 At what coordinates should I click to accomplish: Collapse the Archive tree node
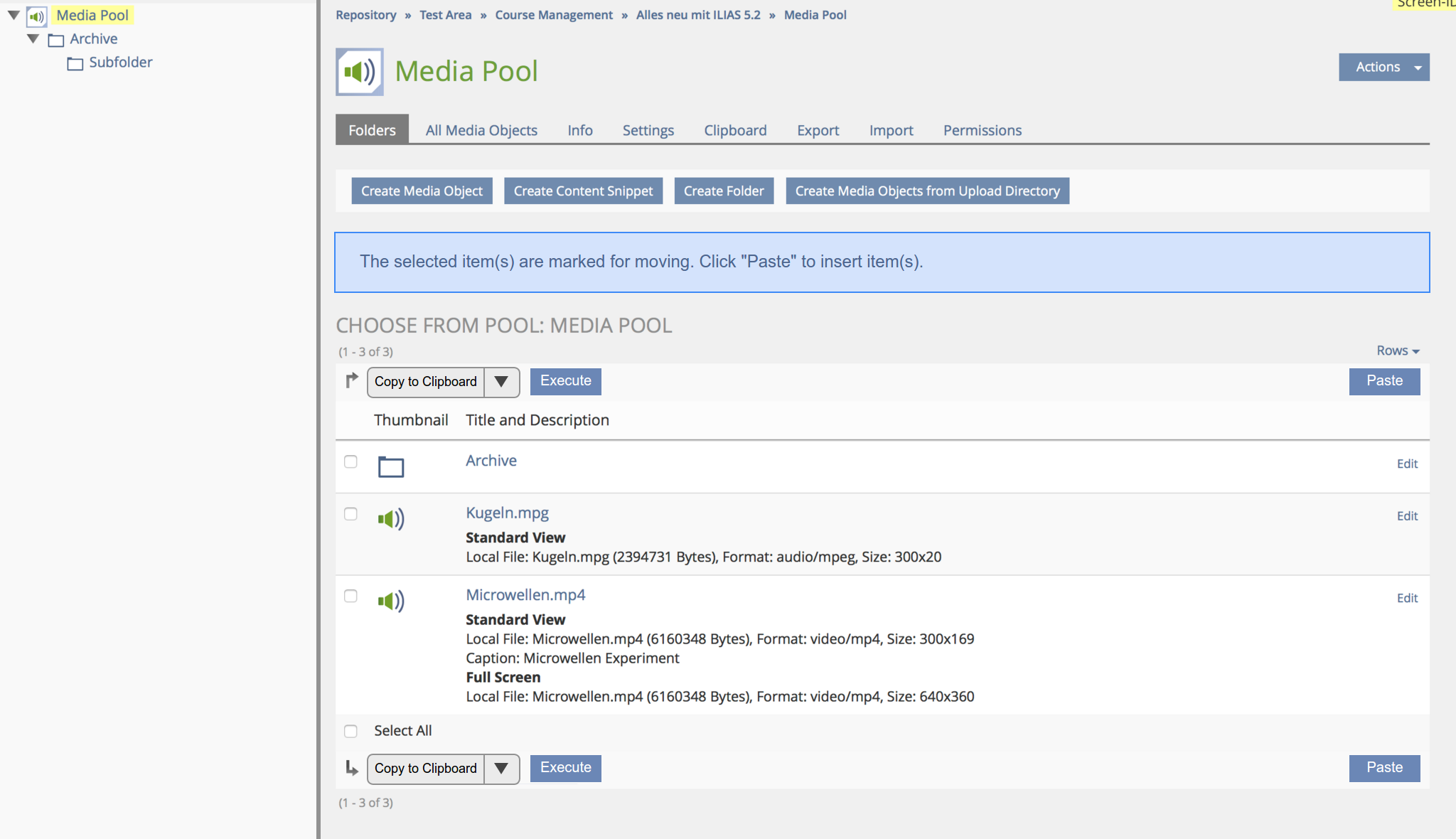click(33, 39)
